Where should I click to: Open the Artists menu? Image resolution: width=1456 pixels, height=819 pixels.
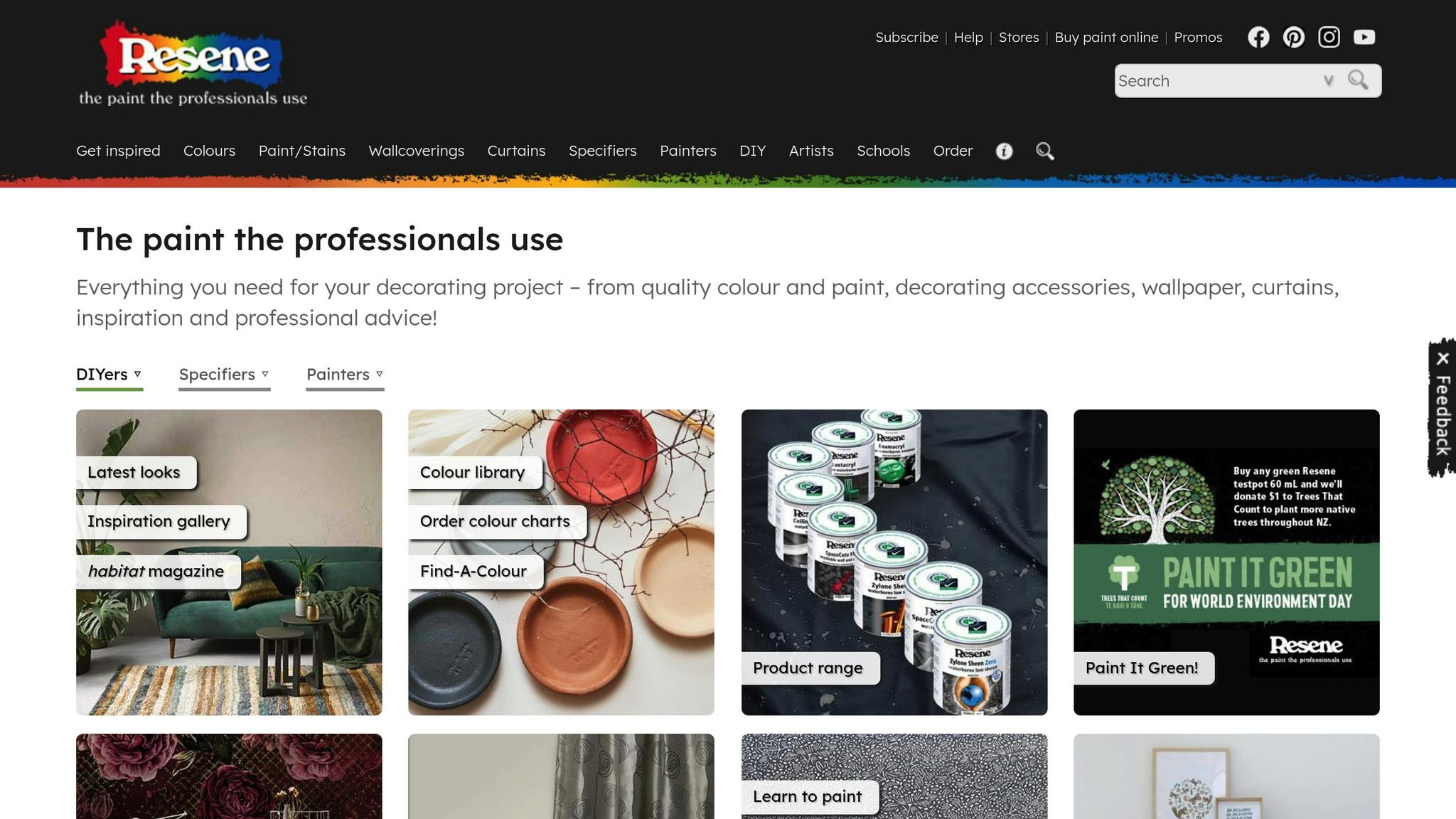(810, 151)
